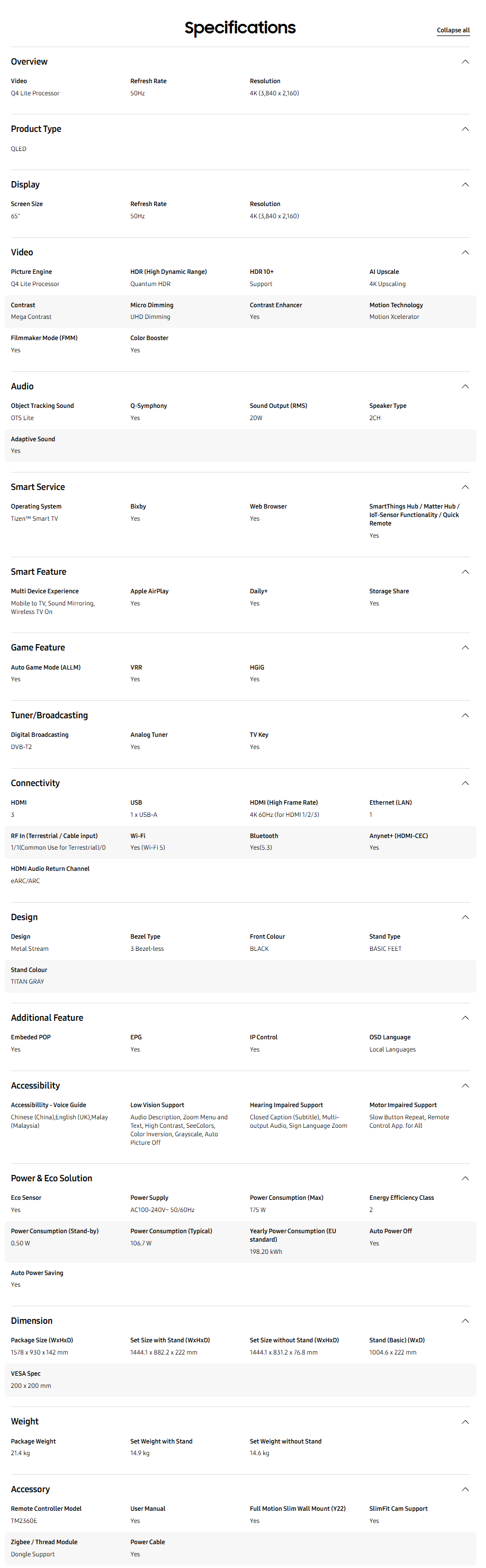Viewport: 486px width, 1568px height.
Task: Collapse the Power & Eco Solution chevron
Action: click(465, 1179)
